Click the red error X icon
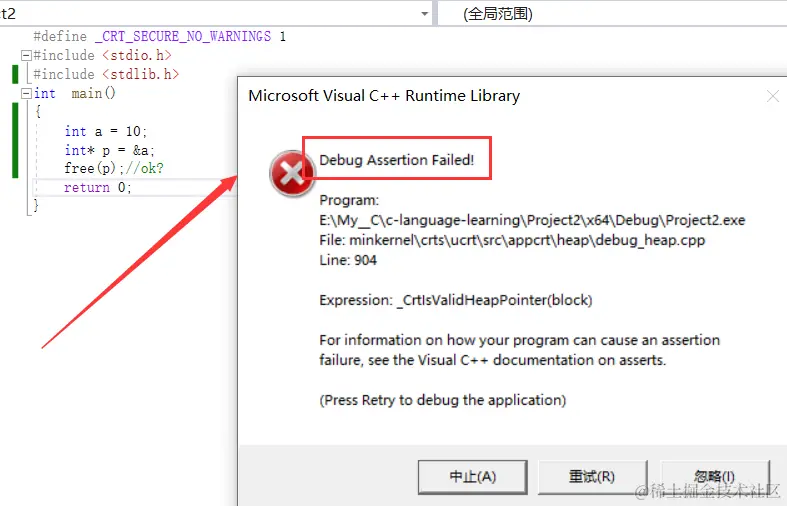Image resolution: width=787 pixels, height=506 pixels. pyautogui.click(x=293, y=173)
